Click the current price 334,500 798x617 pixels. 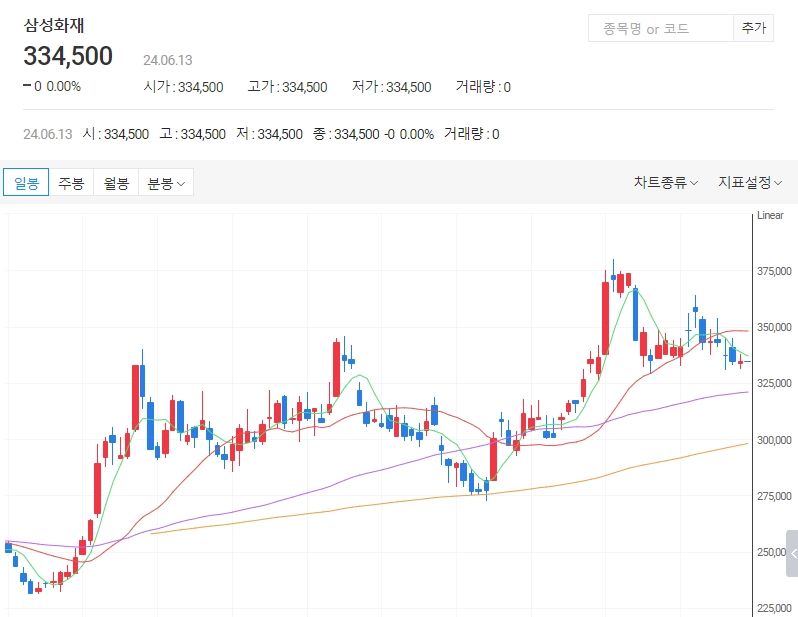68,56
